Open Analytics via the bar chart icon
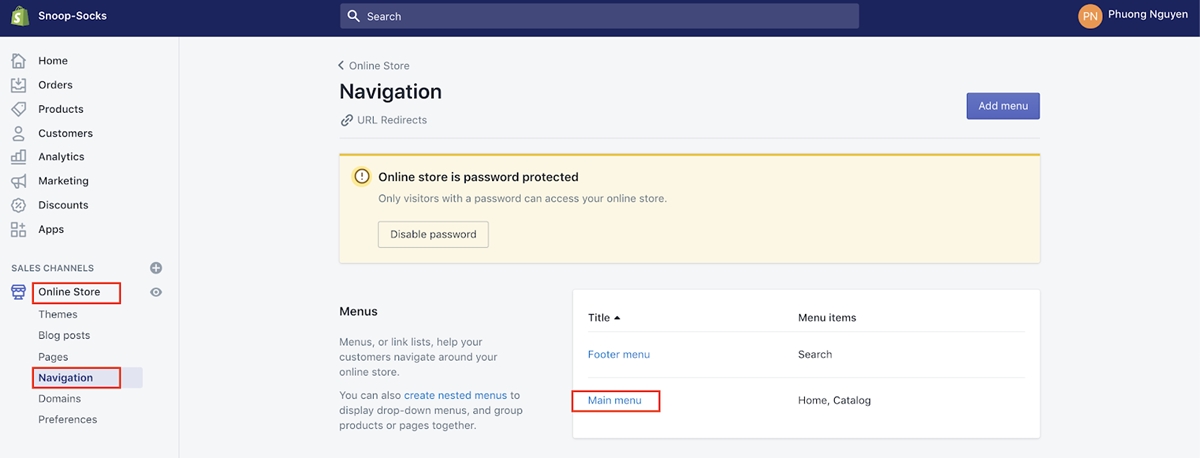 (18, 157)
